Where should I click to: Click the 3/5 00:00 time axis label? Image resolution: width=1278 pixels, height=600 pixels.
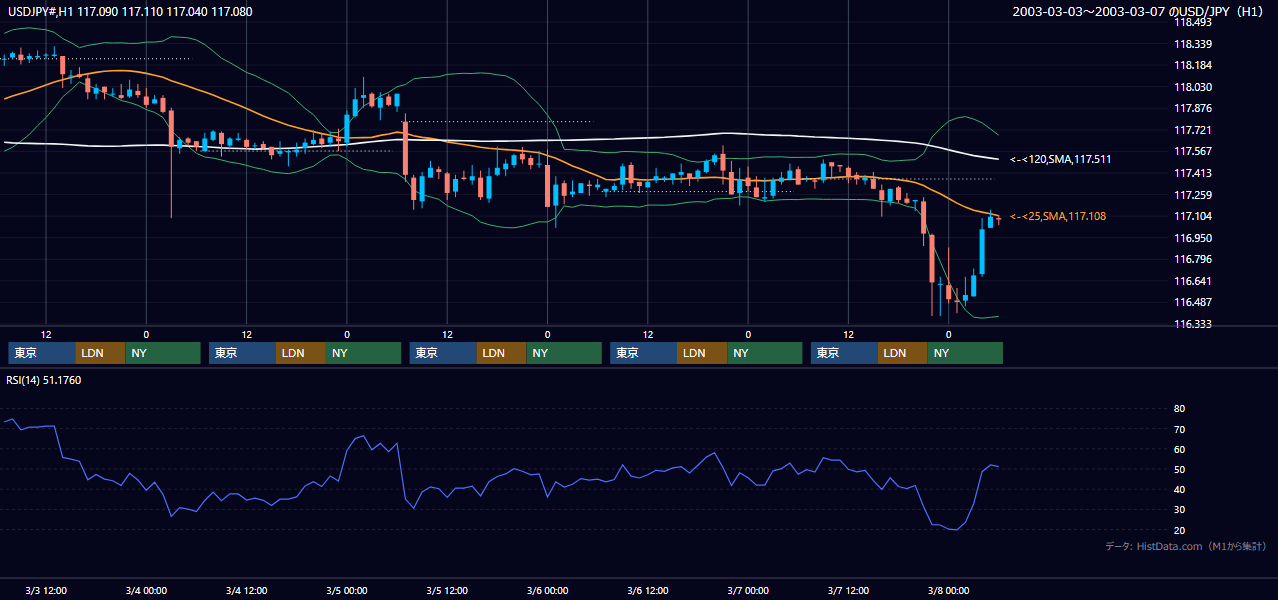point(347,591)
